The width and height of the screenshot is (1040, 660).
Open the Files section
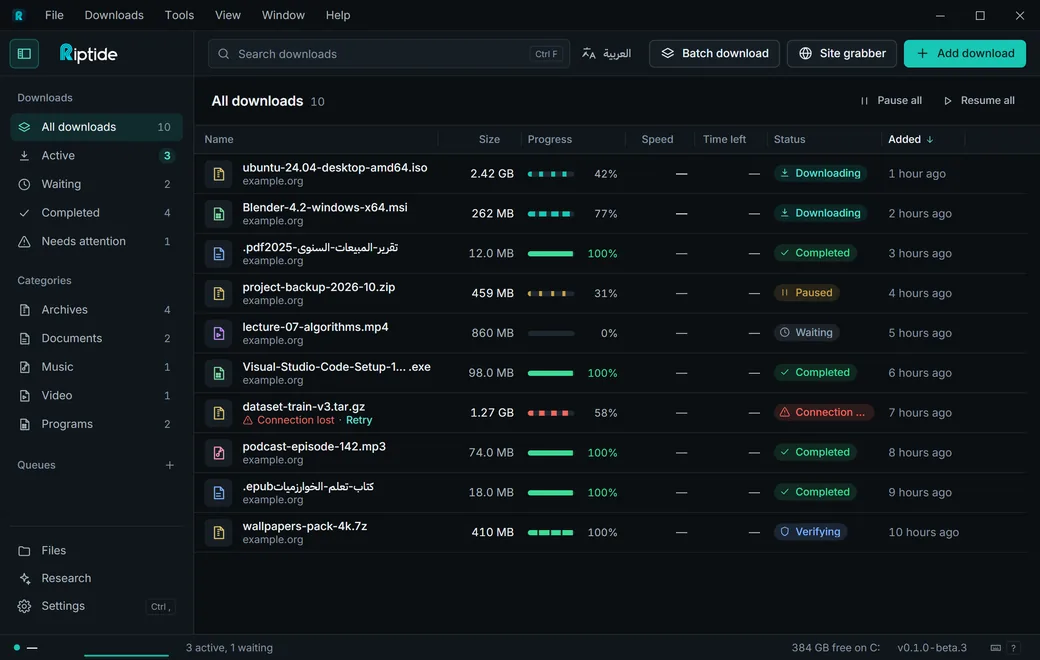(x=96, y=551)
